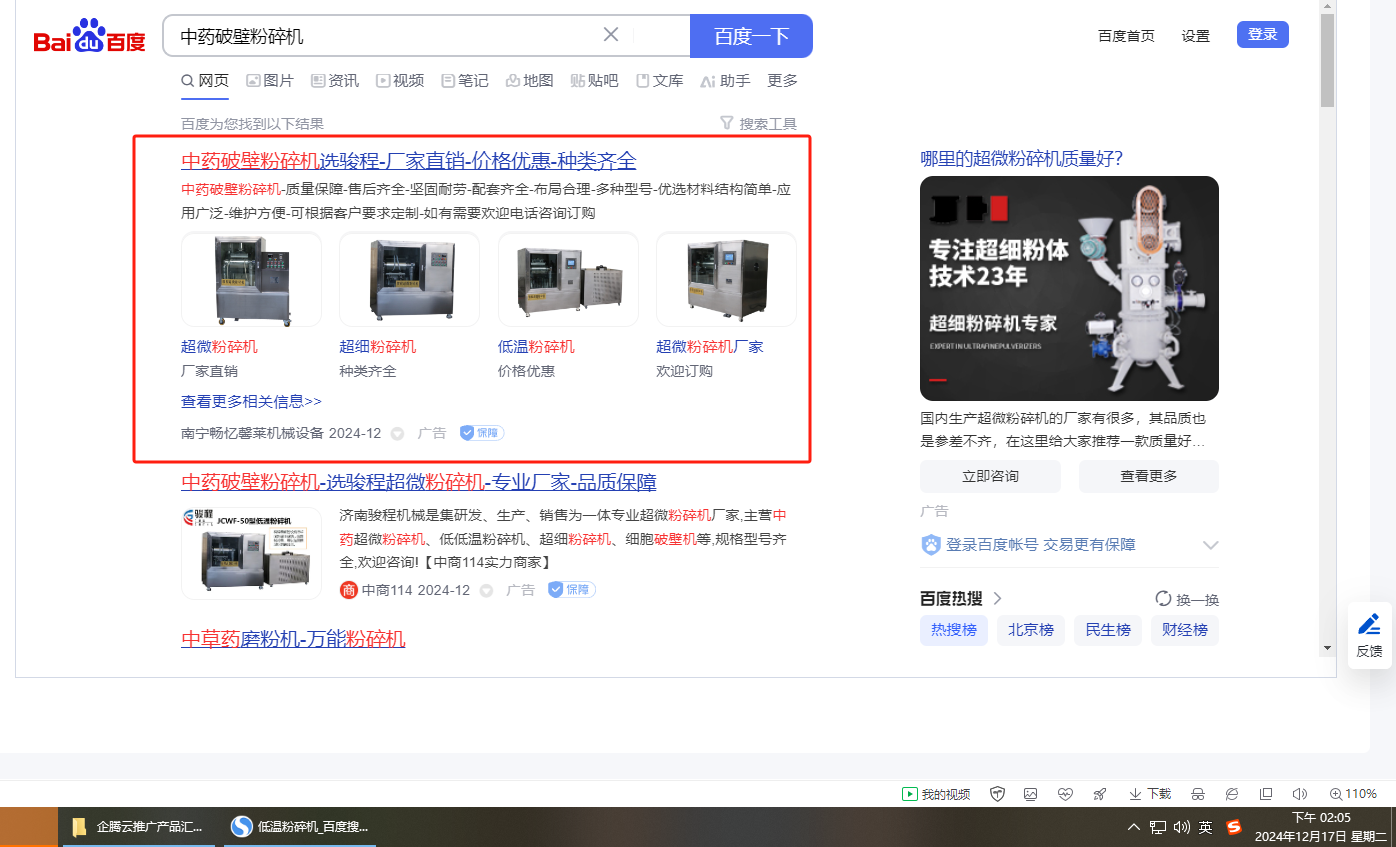Click the 百度一下 search button

tap(751, 36)
